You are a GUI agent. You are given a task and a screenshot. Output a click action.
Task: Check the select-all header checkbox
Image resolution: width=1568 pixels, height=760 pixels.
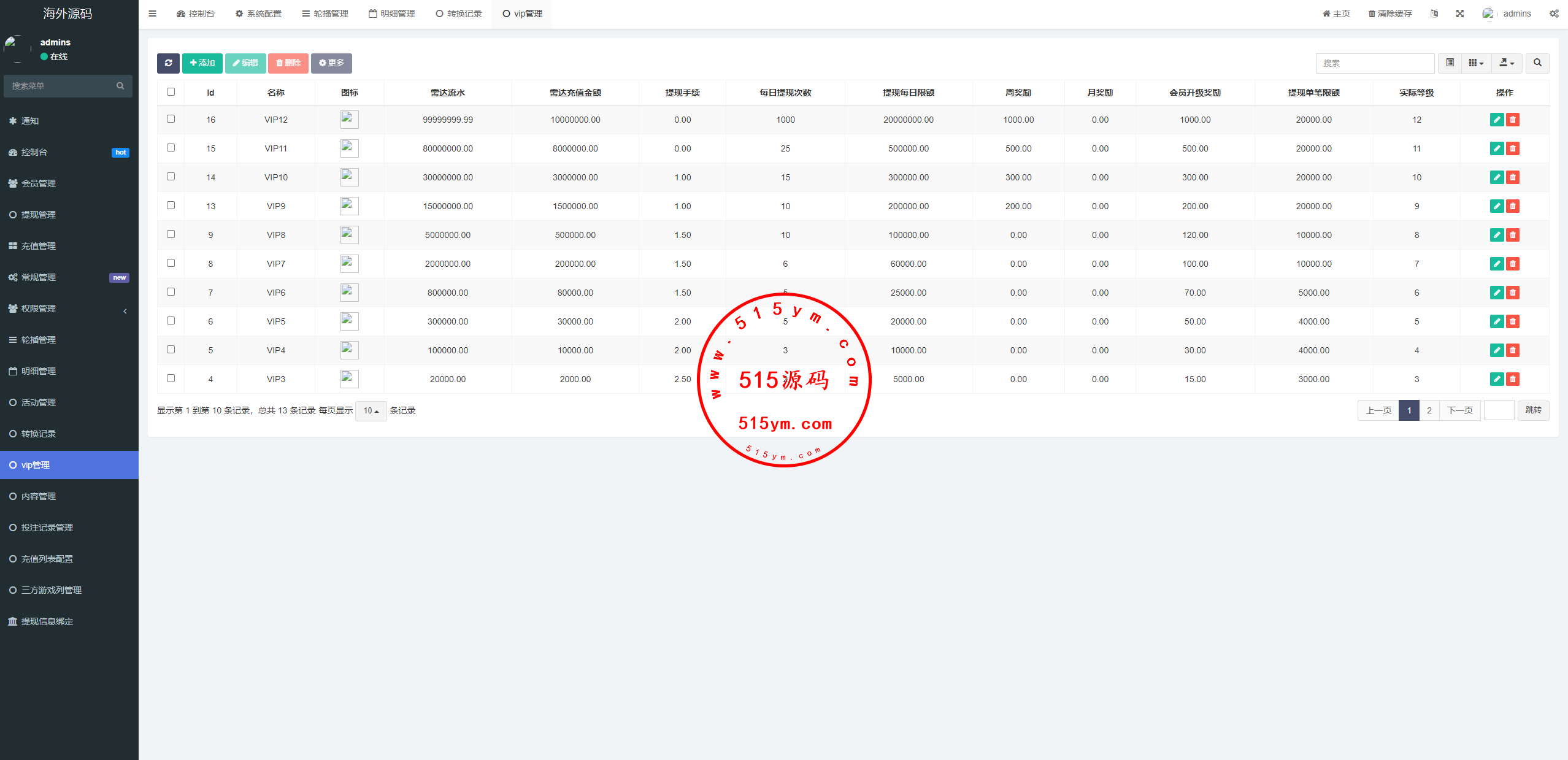point(171,92)
